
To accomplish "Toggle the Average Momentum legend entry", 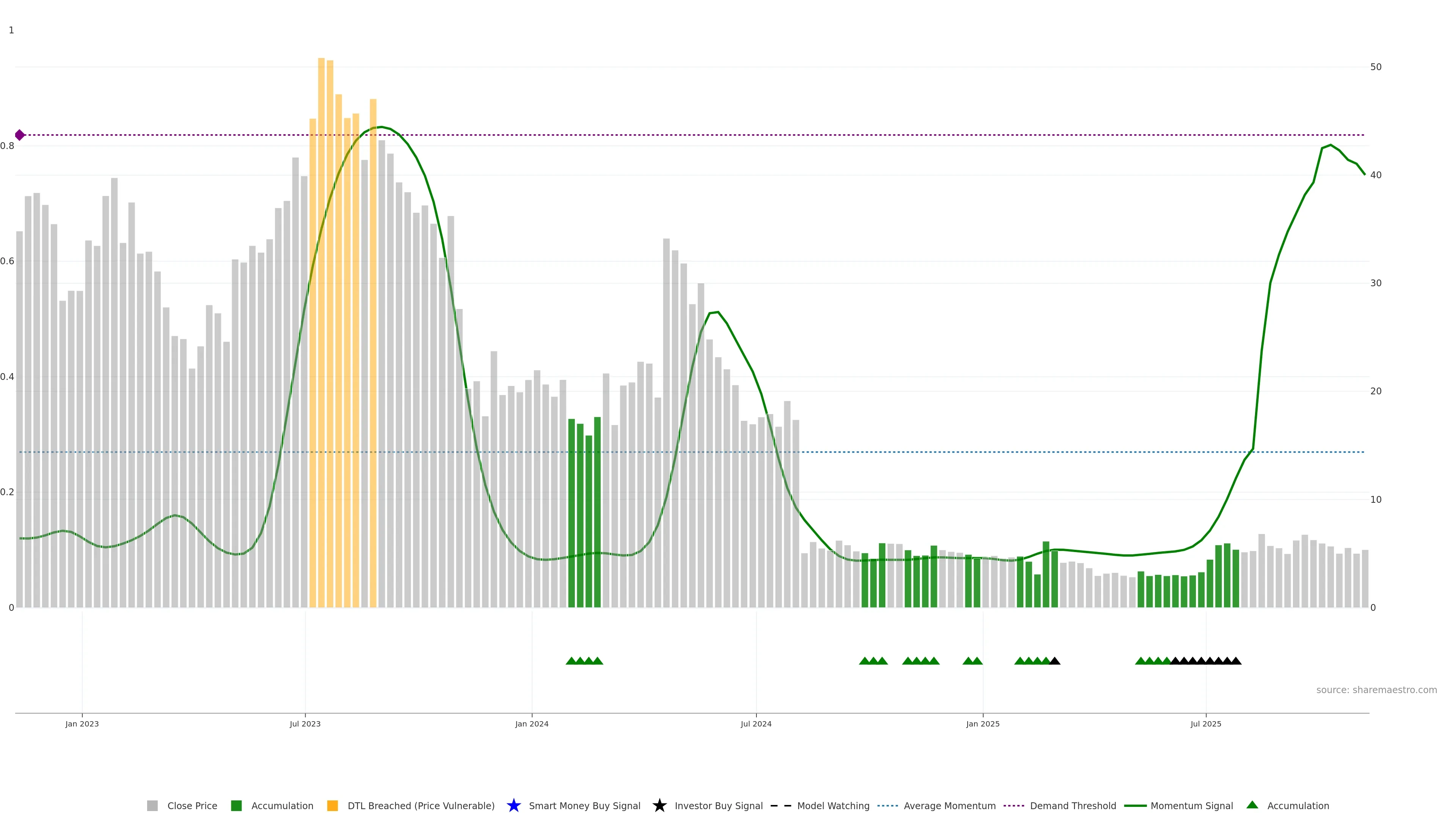I will tap(949, 805).
